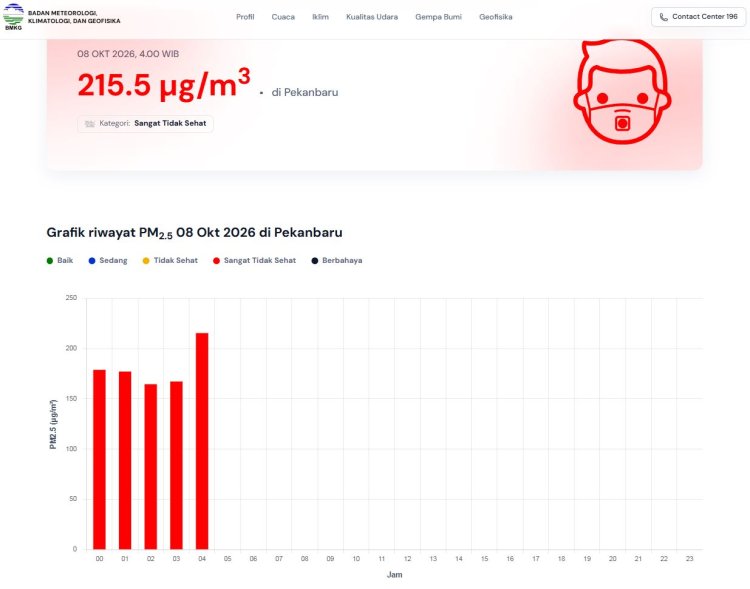Click the chart bar for hour 03

point(176,465)
